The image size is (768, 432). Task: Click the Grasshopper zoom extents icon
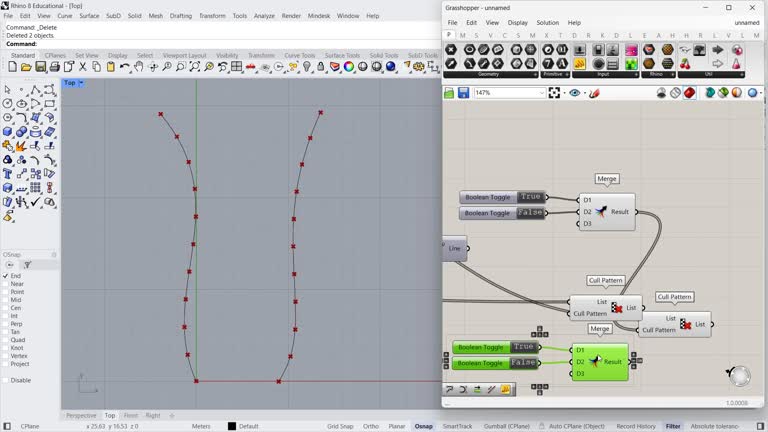pyautogui.click(x=555, y=93)
